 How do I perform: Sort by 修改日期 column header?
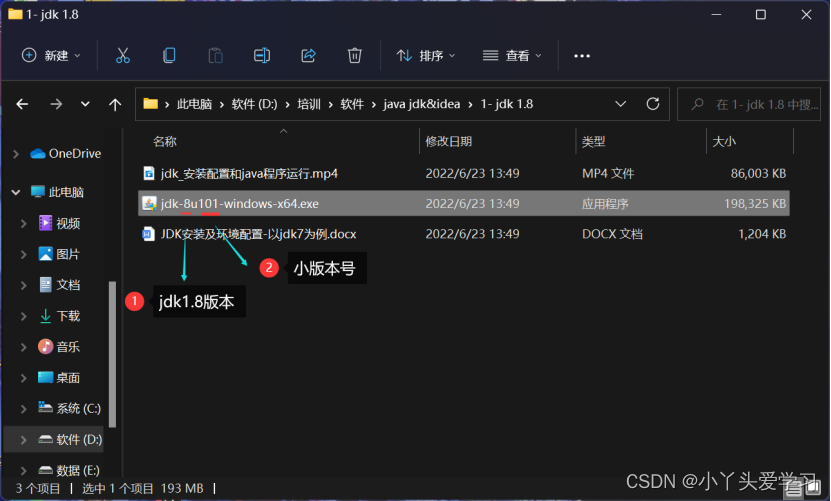click(448, 142)
